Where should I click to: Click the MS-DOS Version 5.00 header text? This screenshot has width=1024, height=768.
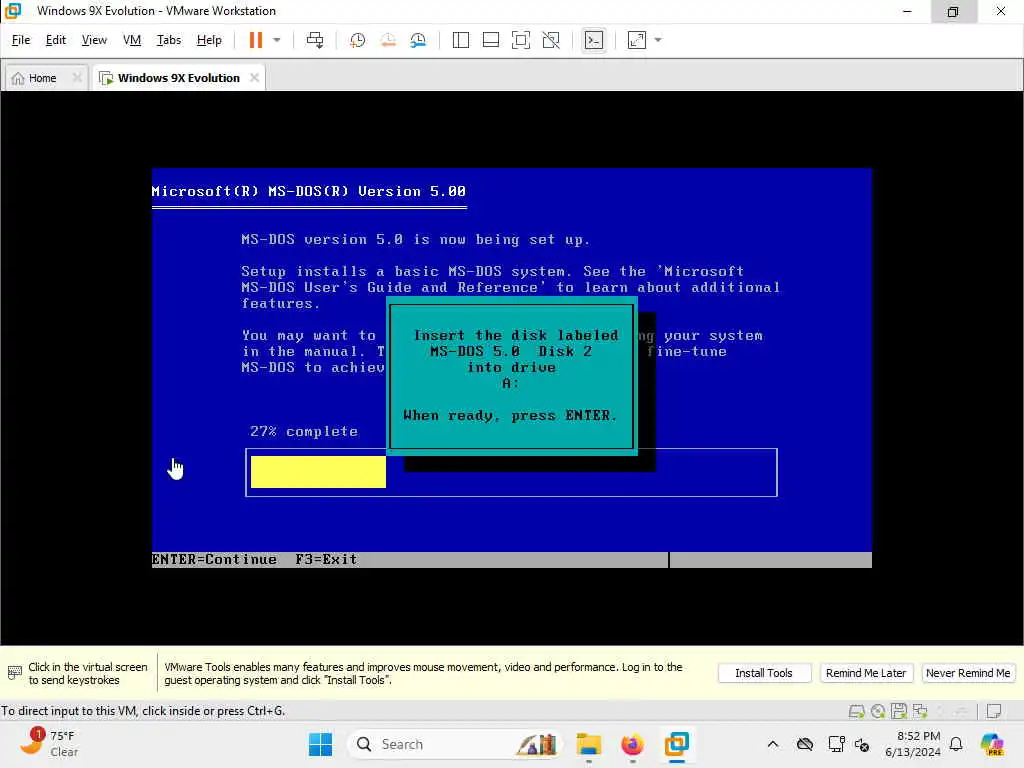(308, 191)
